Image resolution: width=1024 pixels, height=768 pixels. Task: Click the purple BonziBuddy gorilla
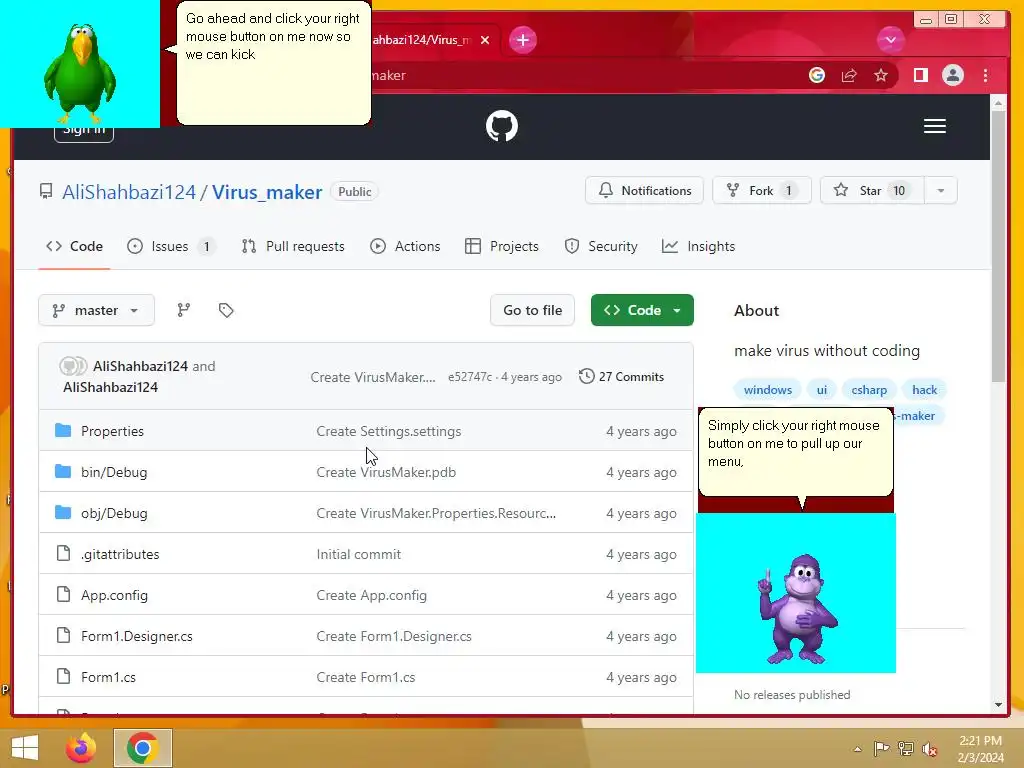pyautogui.click(x=798, y=608)
